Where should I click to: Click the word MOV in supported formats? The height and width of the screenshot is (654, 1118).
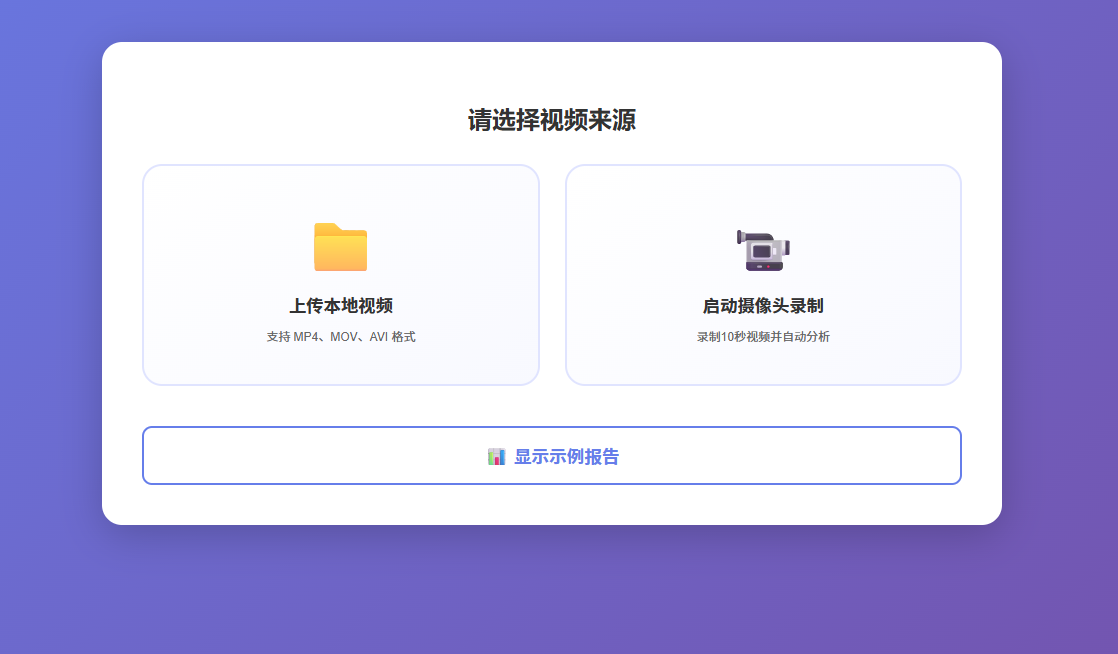(343, 337)
